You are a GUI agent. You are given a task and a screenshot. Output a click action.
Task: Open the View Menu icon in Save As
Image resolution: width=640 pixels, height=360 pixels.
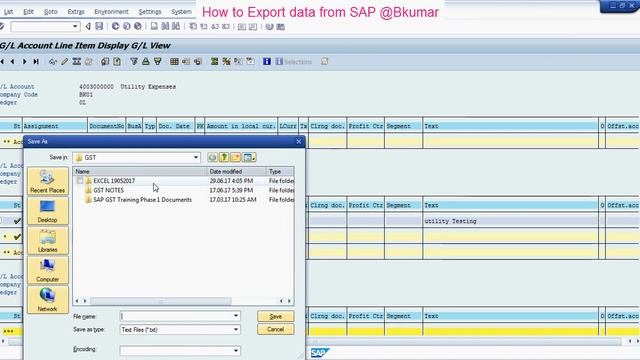[249, 158]
